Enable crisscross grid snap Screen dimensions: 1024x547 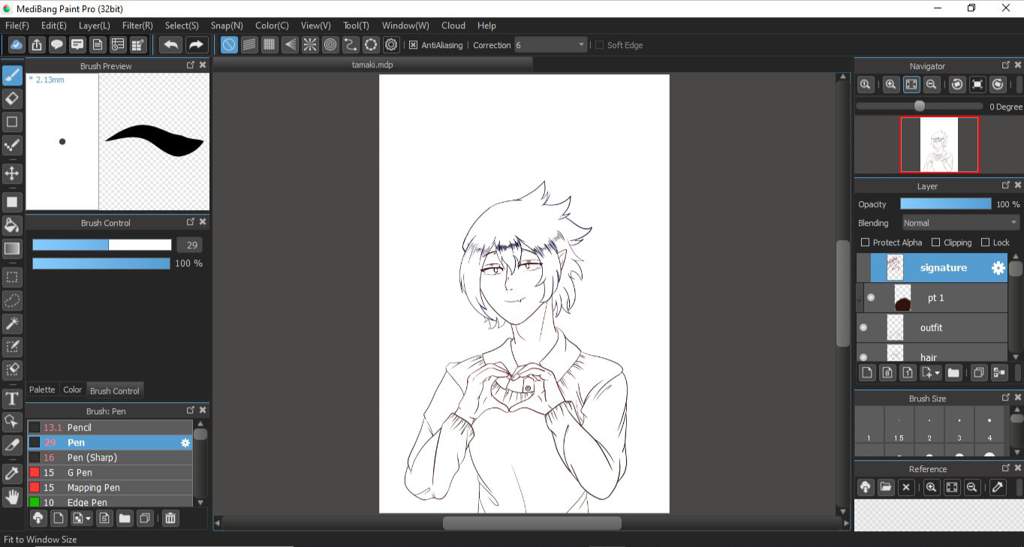[269, 45]
